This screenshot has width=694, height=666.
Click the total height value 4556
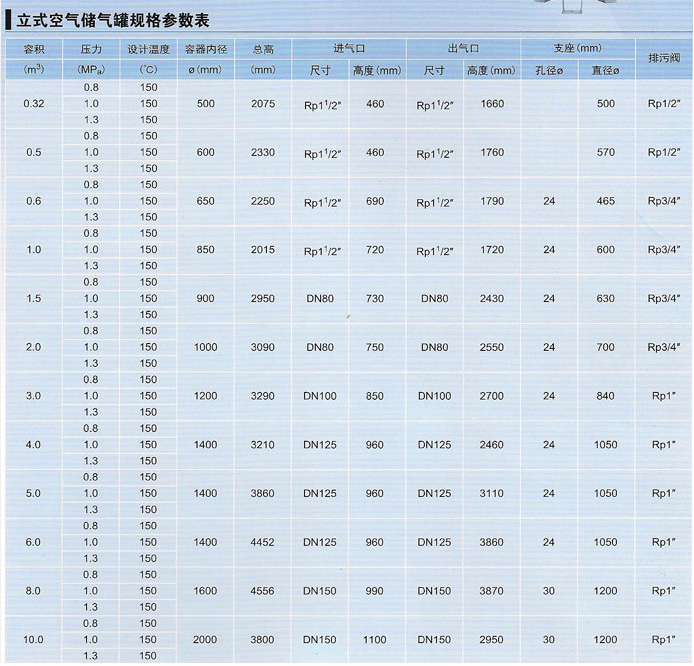click(x=263, y=591)
